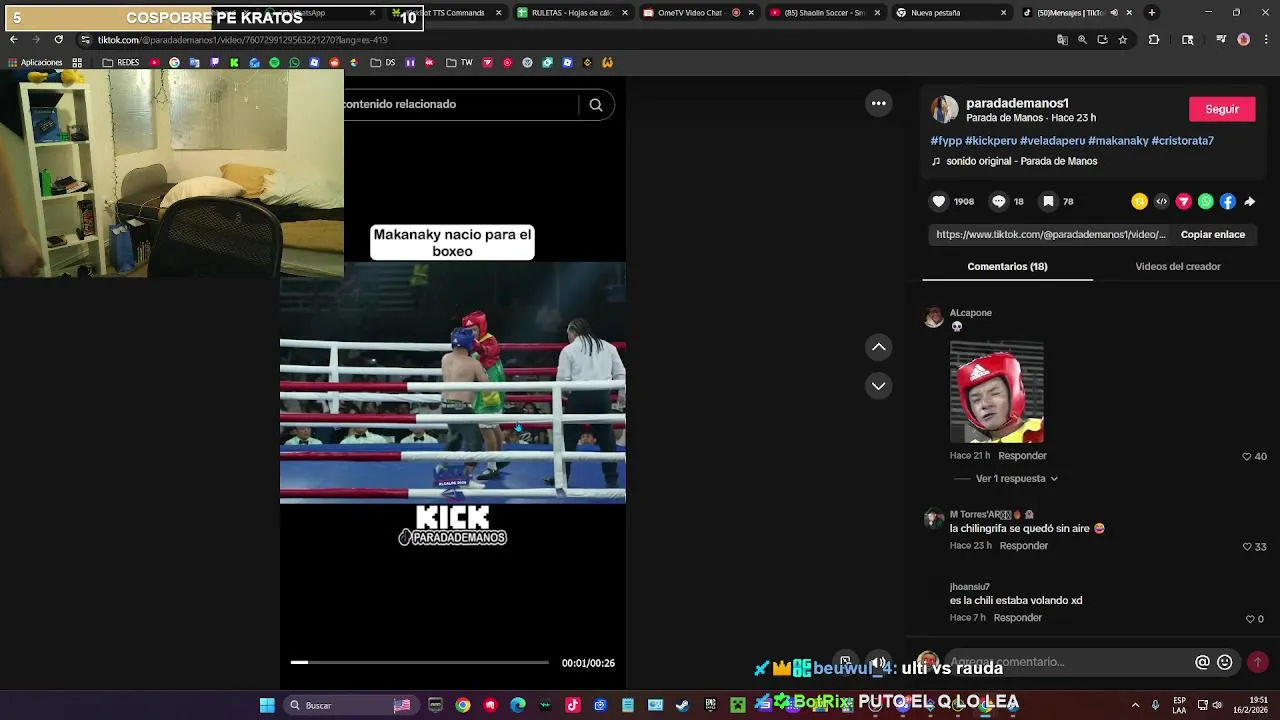Viewport: 1280px width, 720px height.
Task: Go to previous video with up chevron
Action: (x=879, y=347)
